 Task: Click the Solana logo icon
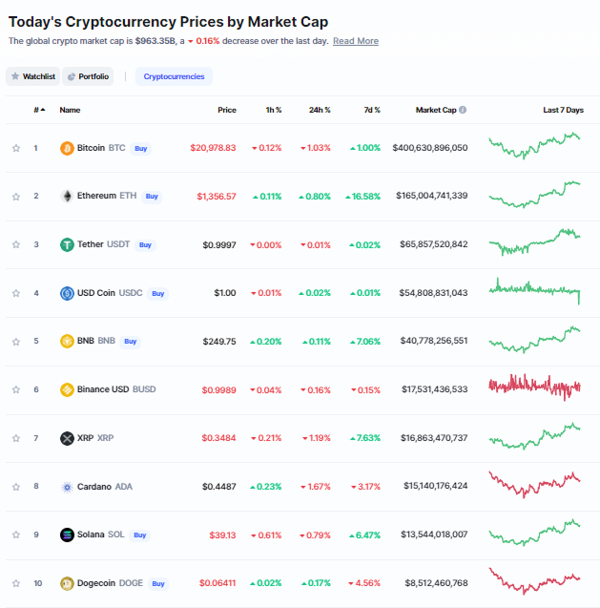click(x=67, y=535)
